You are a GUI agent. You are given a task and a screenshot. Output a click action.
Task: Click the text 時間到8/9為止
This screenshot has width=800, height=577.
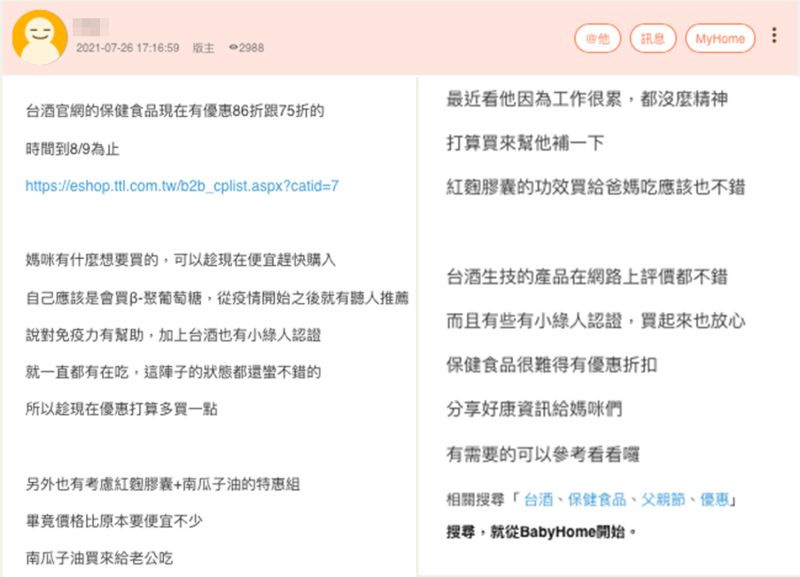pos(72,149)
